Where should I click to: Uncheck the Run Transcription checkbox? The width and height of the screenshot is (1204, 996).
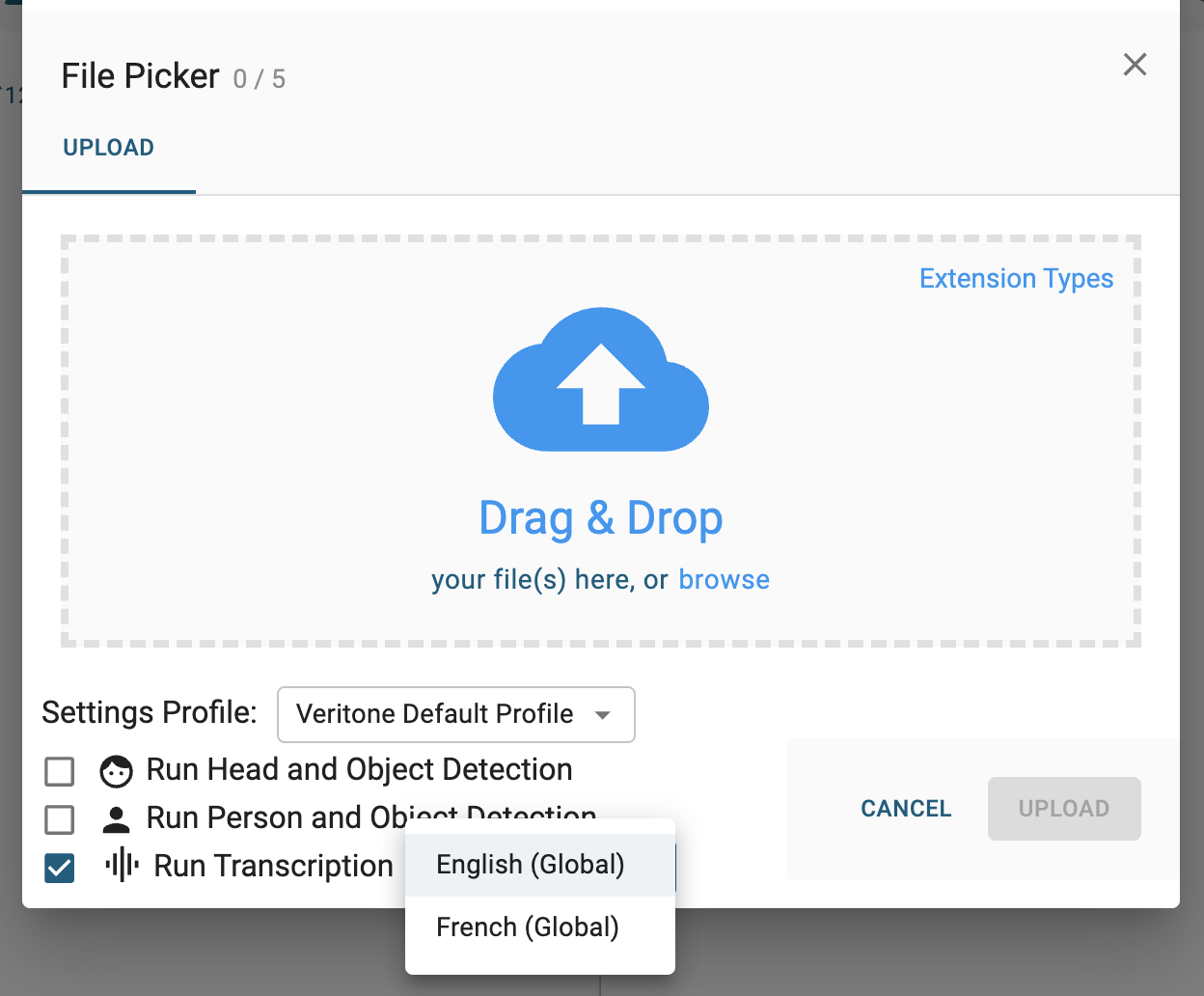pos(60,868)
